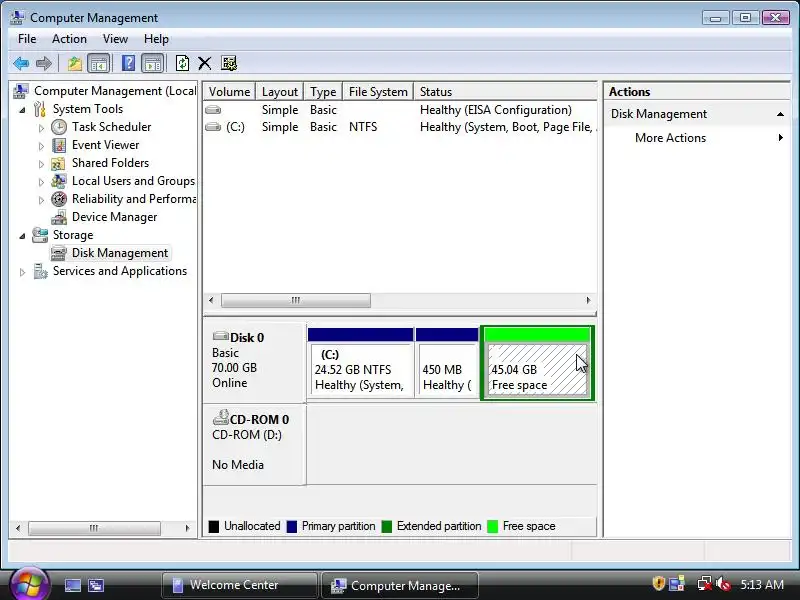Screen dimensions: 800x600
Task: Switch to the Welcome Center taskbar button
Action: tap(239, 585)
